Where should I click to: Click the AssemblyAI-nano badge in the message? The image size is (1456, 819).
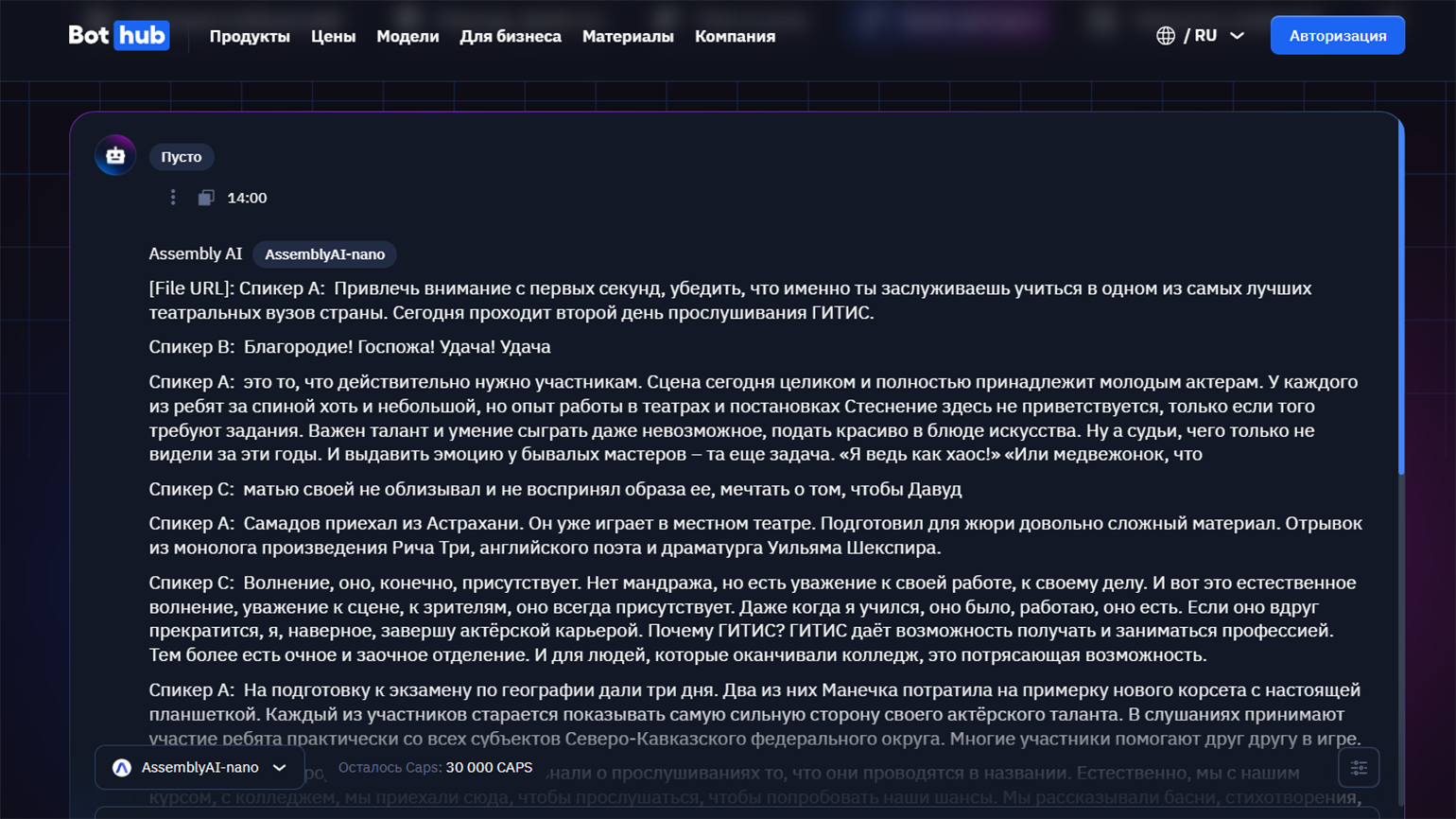tap(324, 254)
